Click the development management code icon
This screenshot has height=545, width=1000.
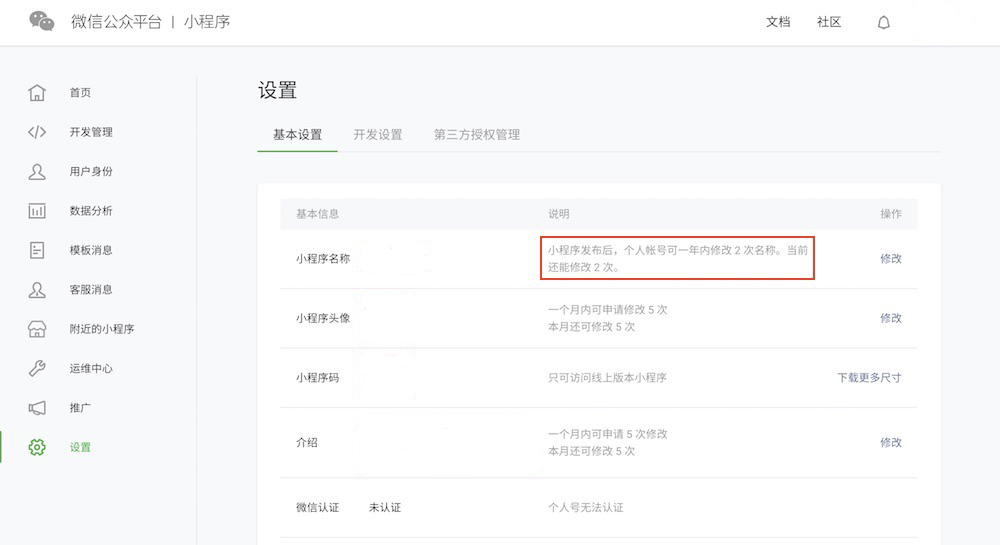(37, 132)
